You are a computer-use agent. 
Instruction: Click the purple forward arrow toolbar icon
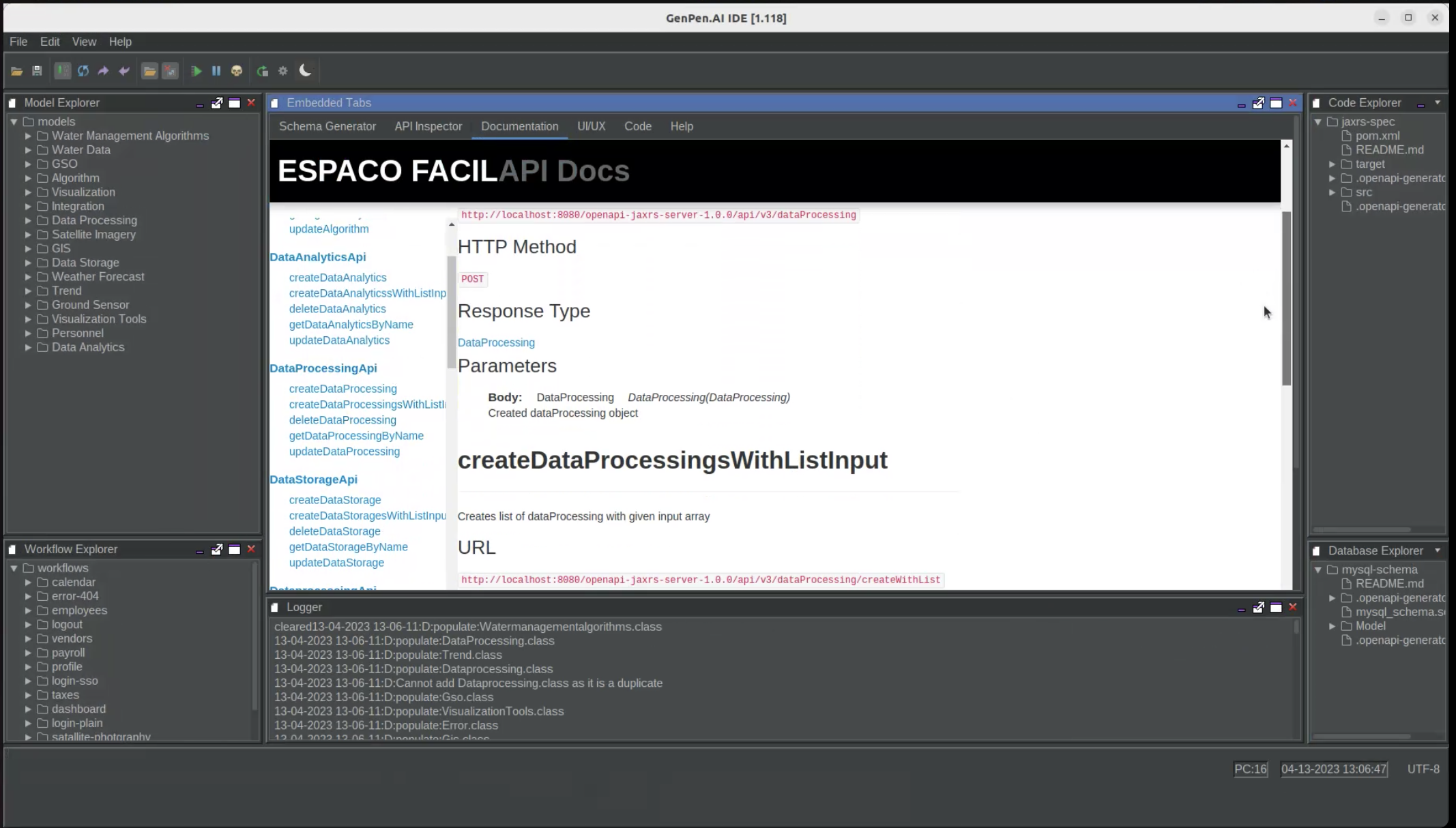coord(103,71)
